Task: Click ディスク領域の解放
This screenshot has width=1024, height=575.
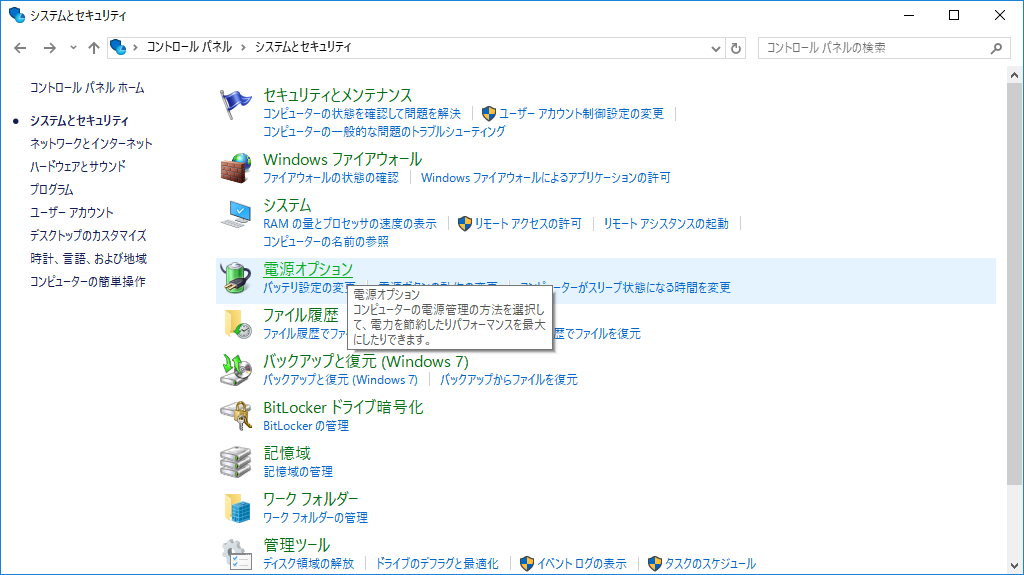Action: click(308, 563)
